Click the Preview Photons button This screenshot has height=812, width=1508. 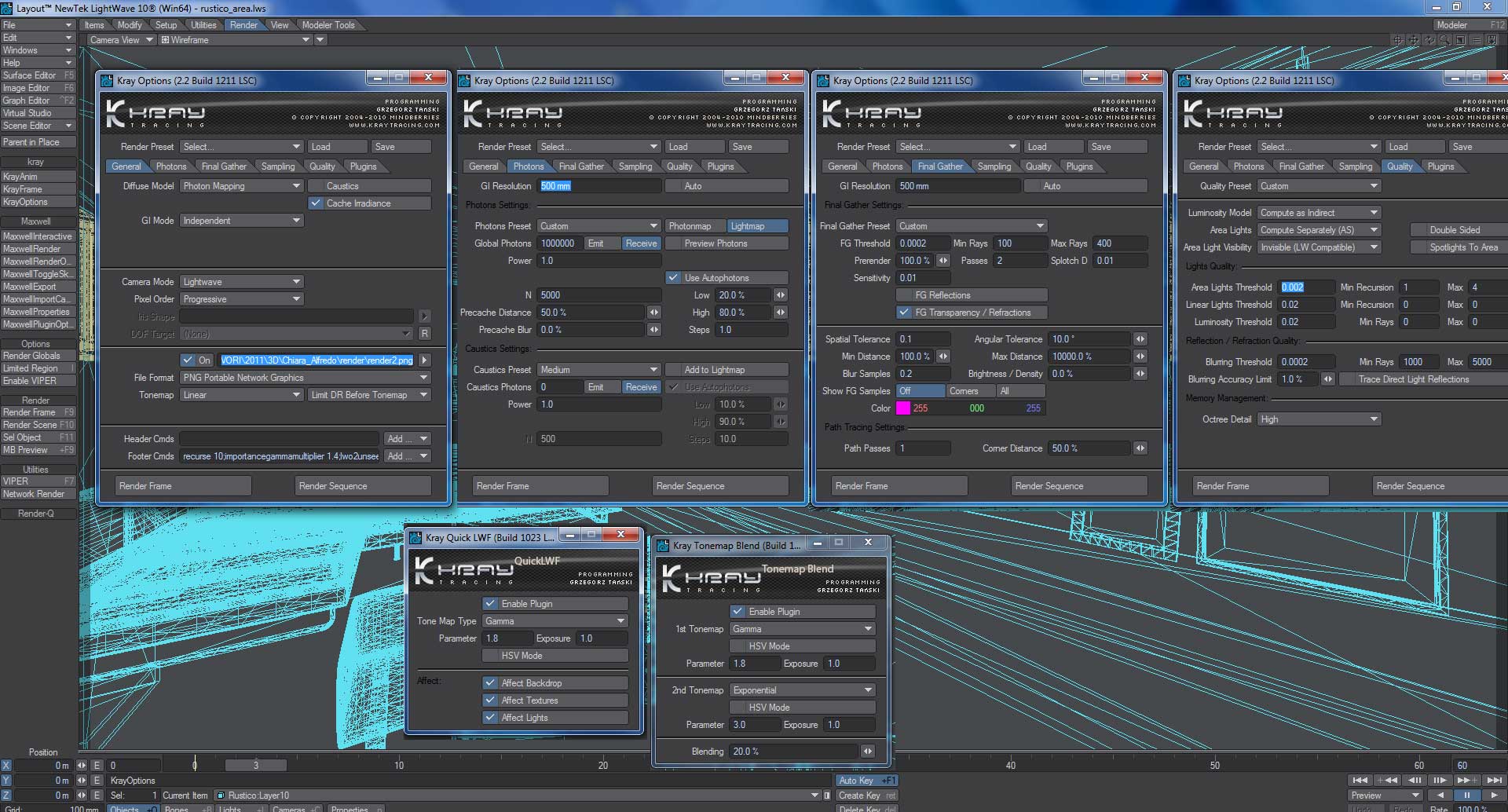click(x=716, y=243)
